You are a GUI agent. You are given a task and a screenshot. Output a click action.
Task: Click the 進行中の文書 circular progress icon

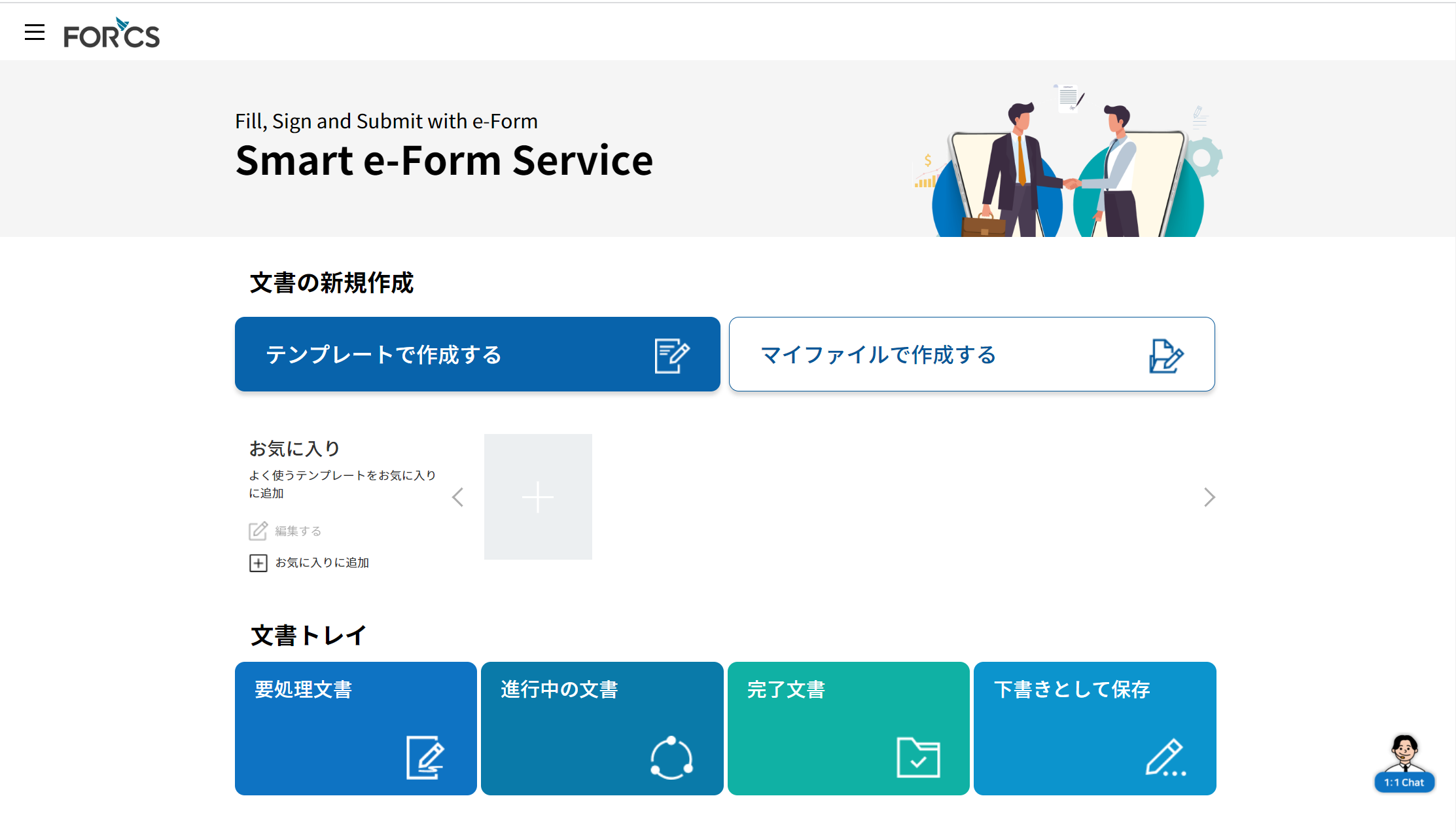671,758
